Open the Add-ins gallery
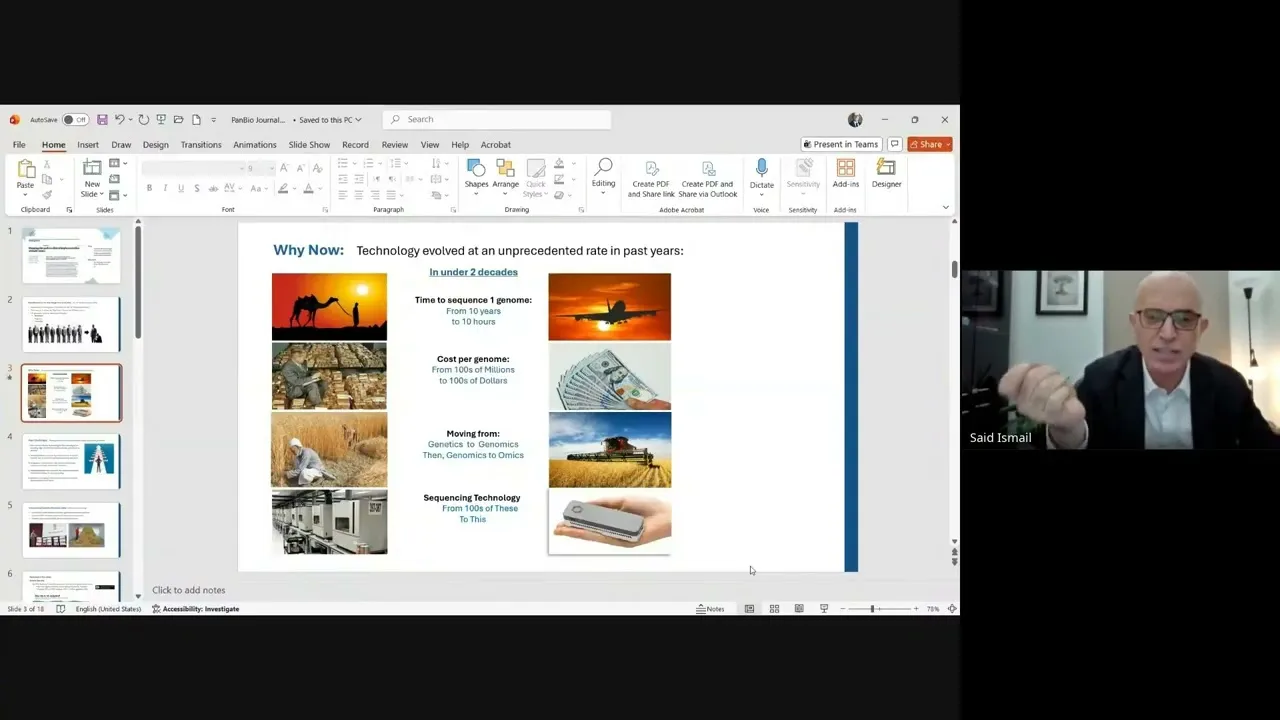 (x=846, y=175)
